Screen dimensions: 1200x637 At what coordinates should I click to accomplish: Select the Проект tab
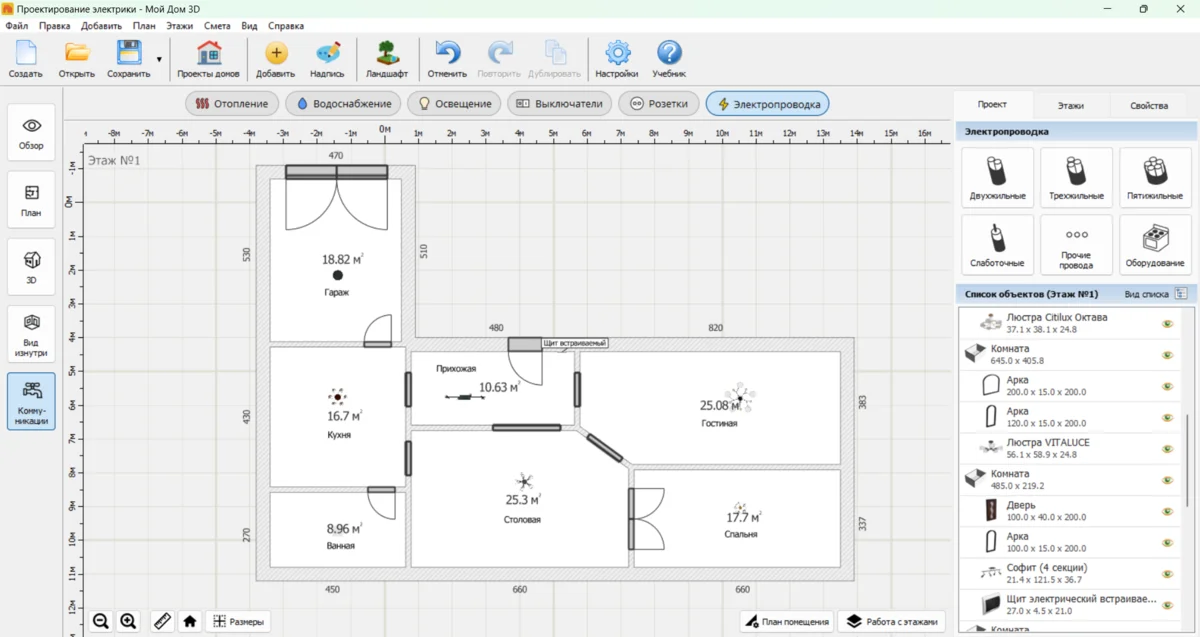pos(992,104)
